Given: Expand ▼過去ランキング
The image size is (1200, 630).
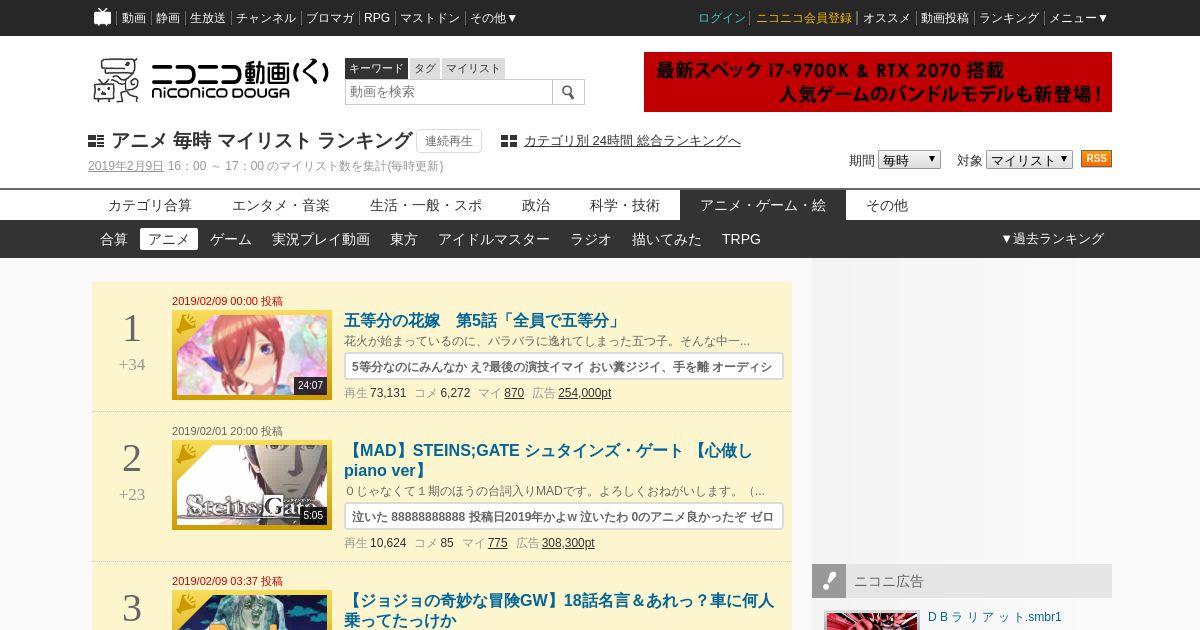Looking at the screenshot, I should [x=1052, y=239].
